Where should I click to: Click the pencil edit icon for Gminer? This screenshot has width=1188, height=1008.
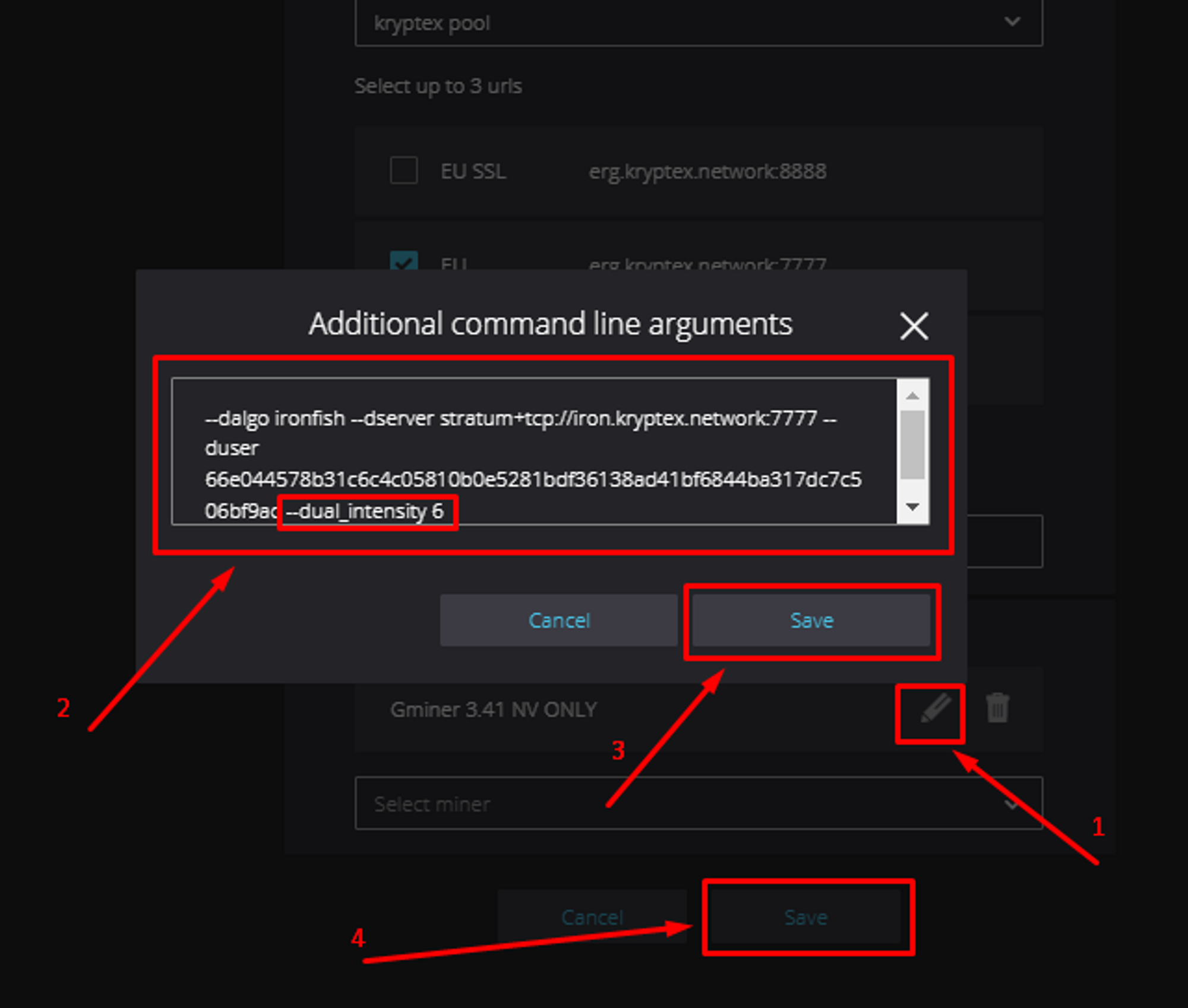(x=936, y=710)
